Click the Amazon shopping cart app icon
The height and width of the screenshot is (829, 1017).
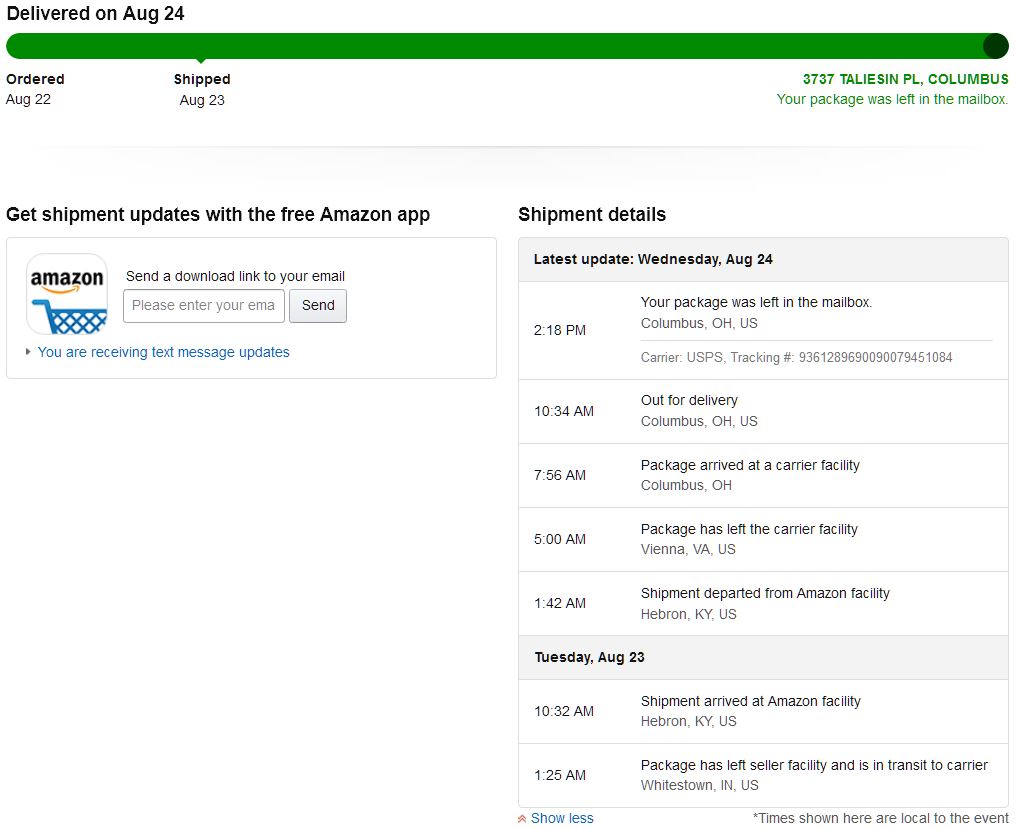tap(67, 294)
